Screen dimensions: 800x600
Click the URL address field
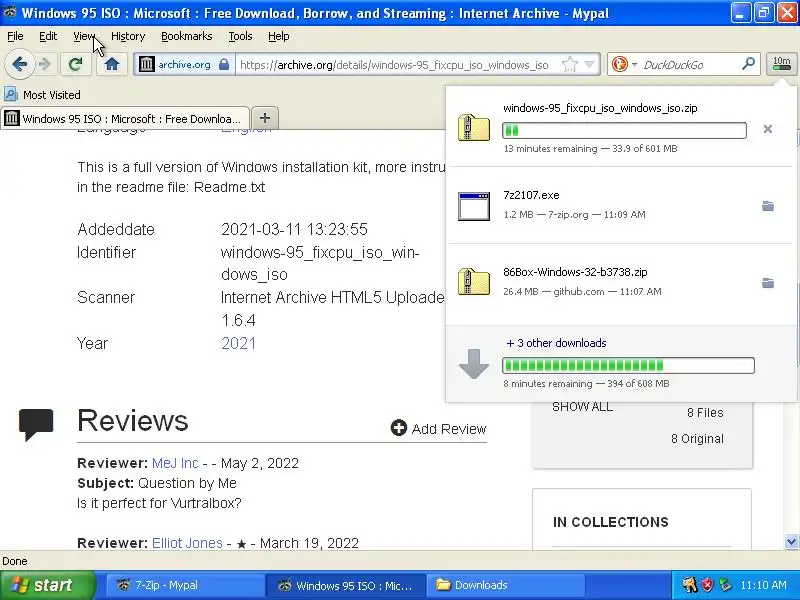(x=394, y=65)
